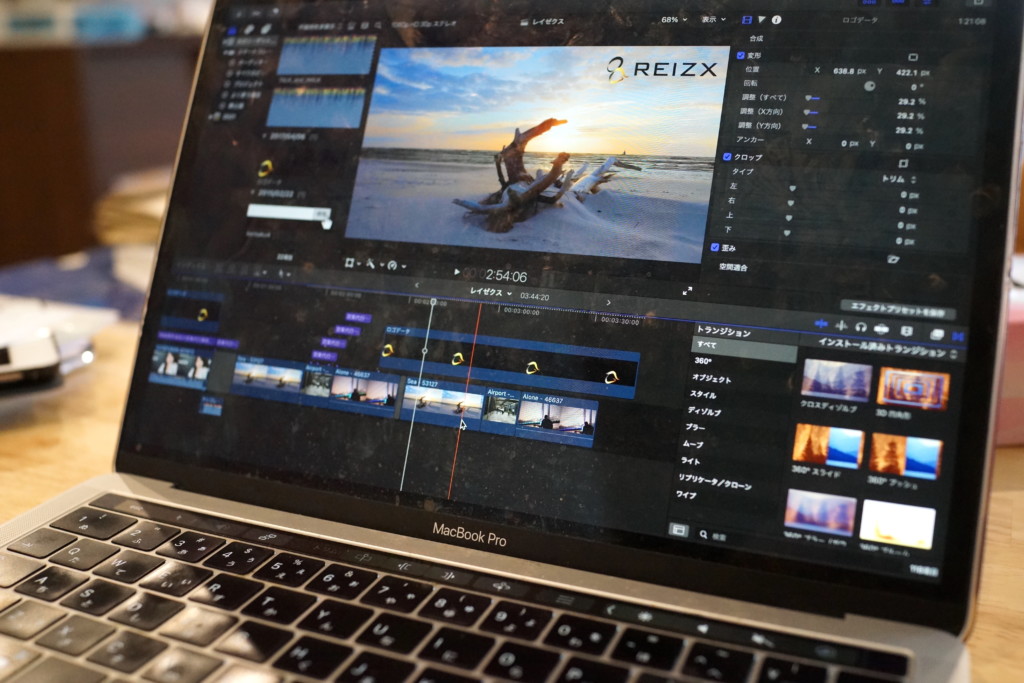
Task: Expand the 表示 view dropdown
Action: tap(714, 19)
